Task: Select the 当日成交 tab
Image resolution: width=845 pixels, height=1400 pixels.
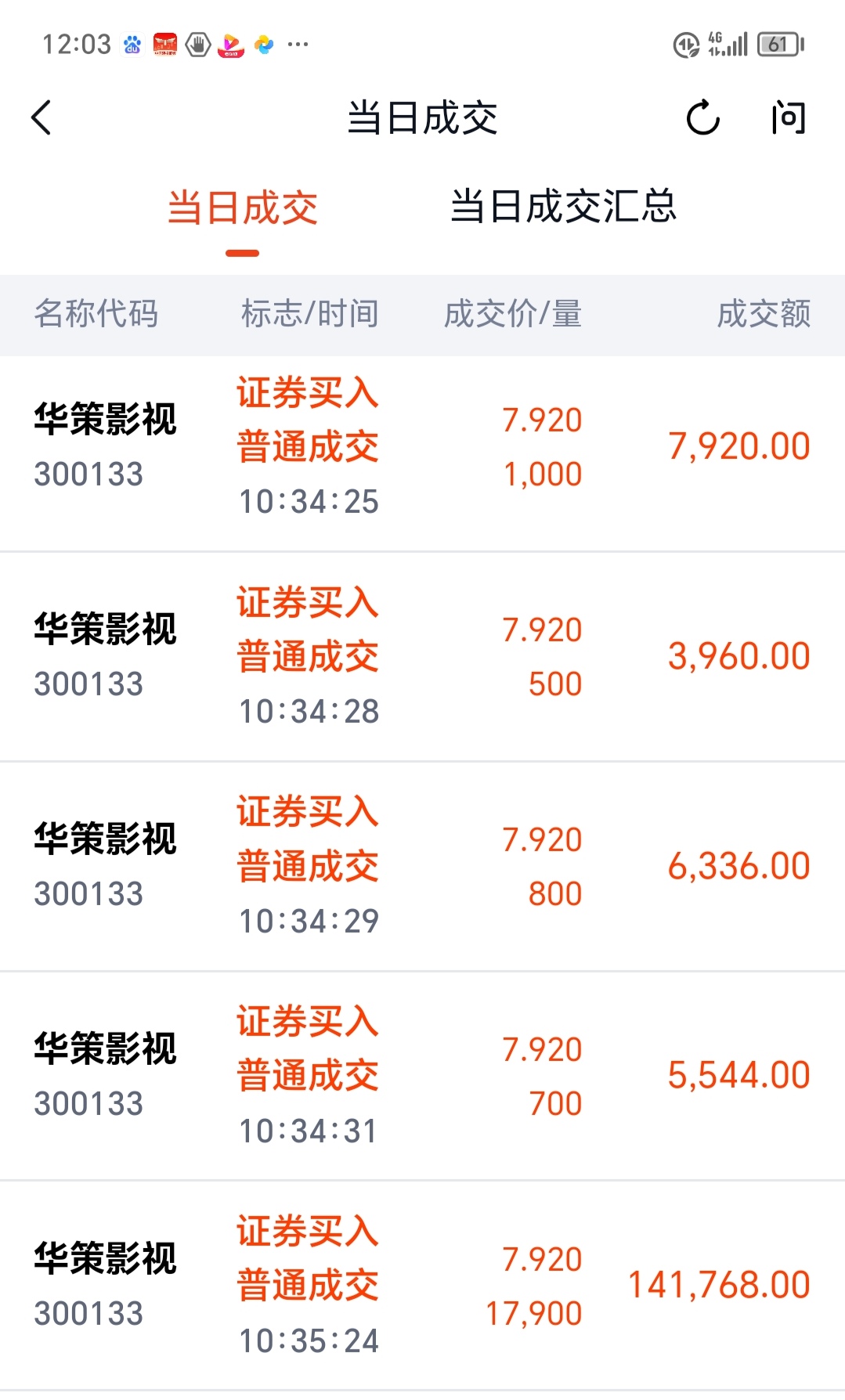Action: click(243, 208)
